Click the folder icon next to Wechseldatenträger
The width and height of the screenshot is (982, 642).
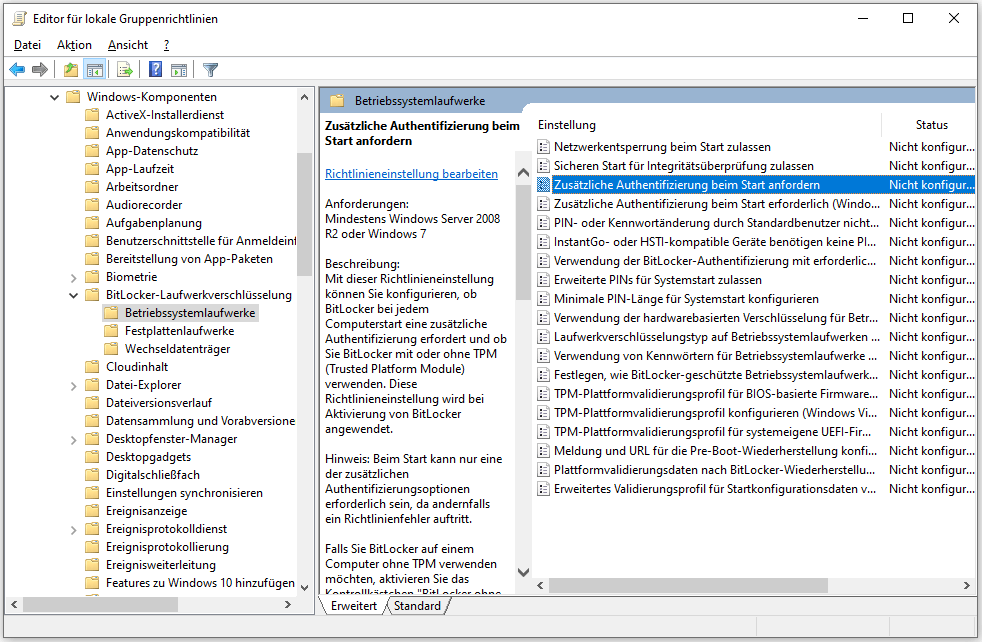pyautogui.click(x=111, y=349)
